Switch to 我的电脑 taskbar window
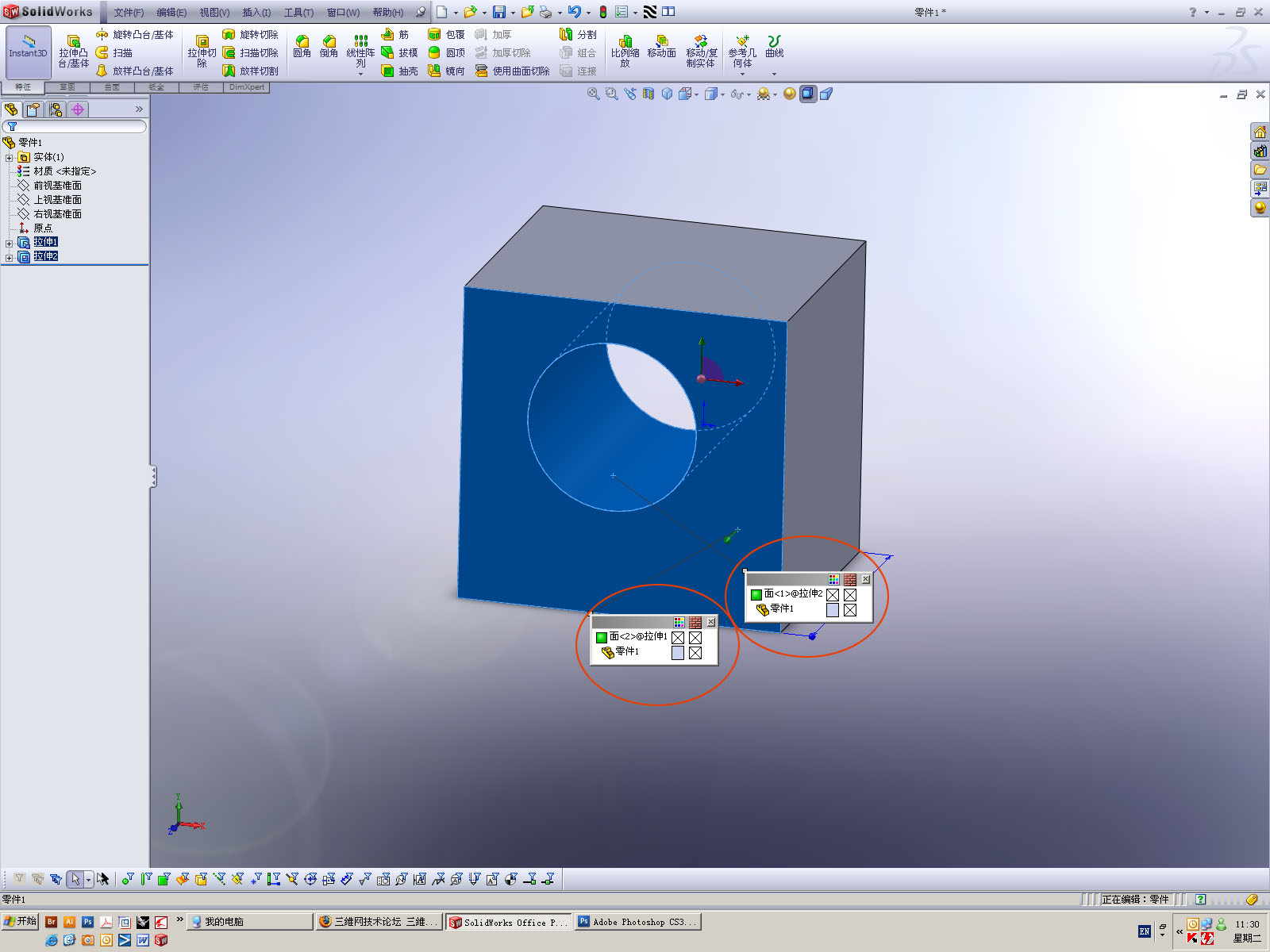Image resolution: width=1270 pixels, height=952 pixels. click(x=251, y=922)
